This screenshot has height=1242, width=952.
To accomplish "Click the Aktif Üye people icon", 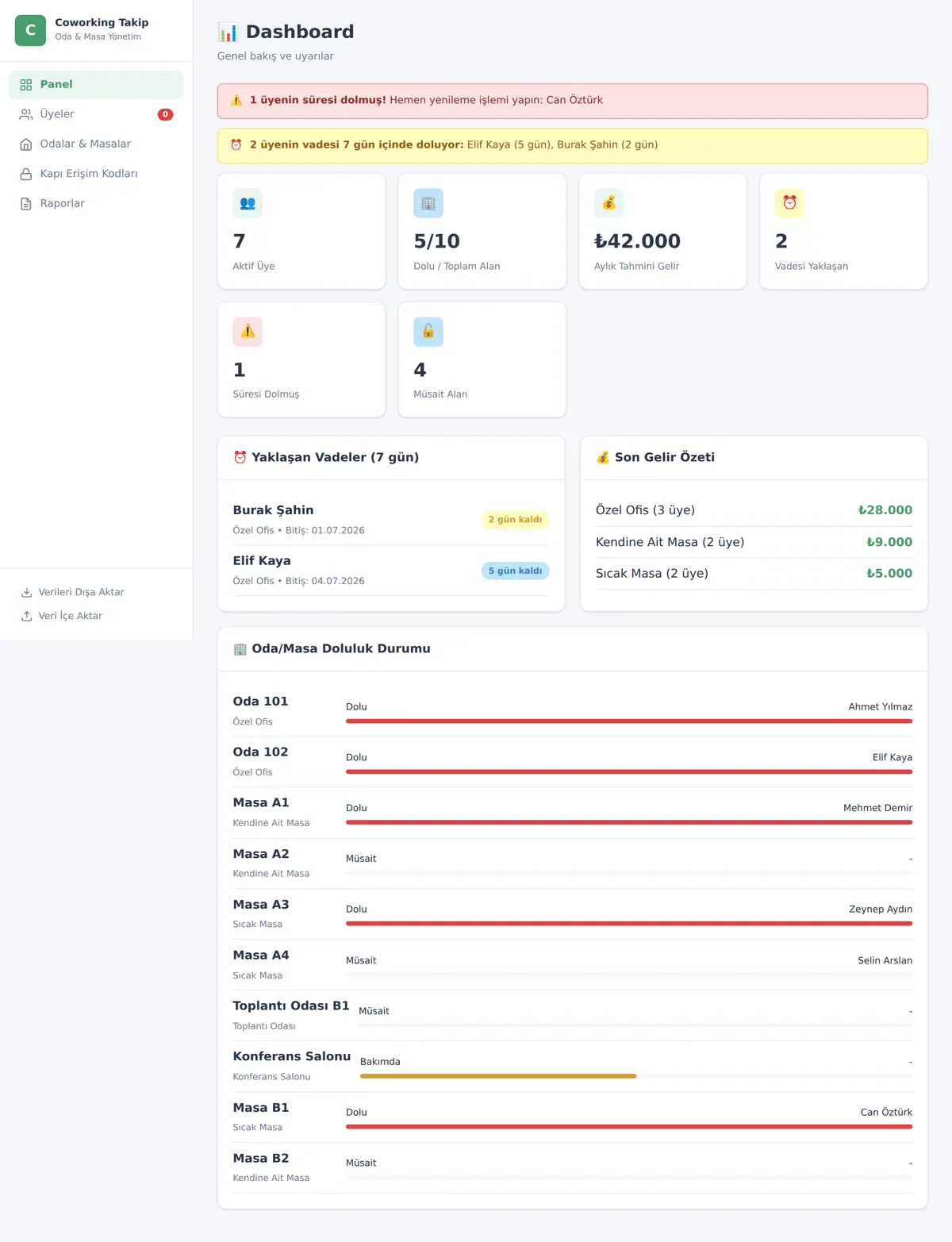I will tap(248, 203).
